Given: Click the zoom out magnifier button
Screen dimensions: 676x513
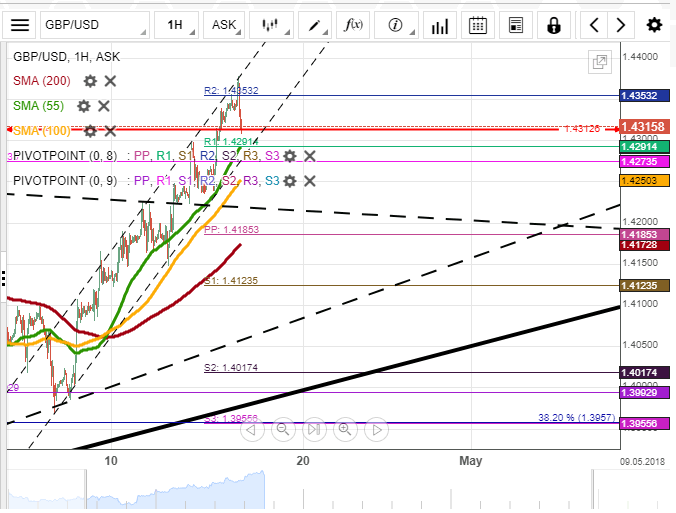Looking at the screenshot, I should click(x=283, y=430).
